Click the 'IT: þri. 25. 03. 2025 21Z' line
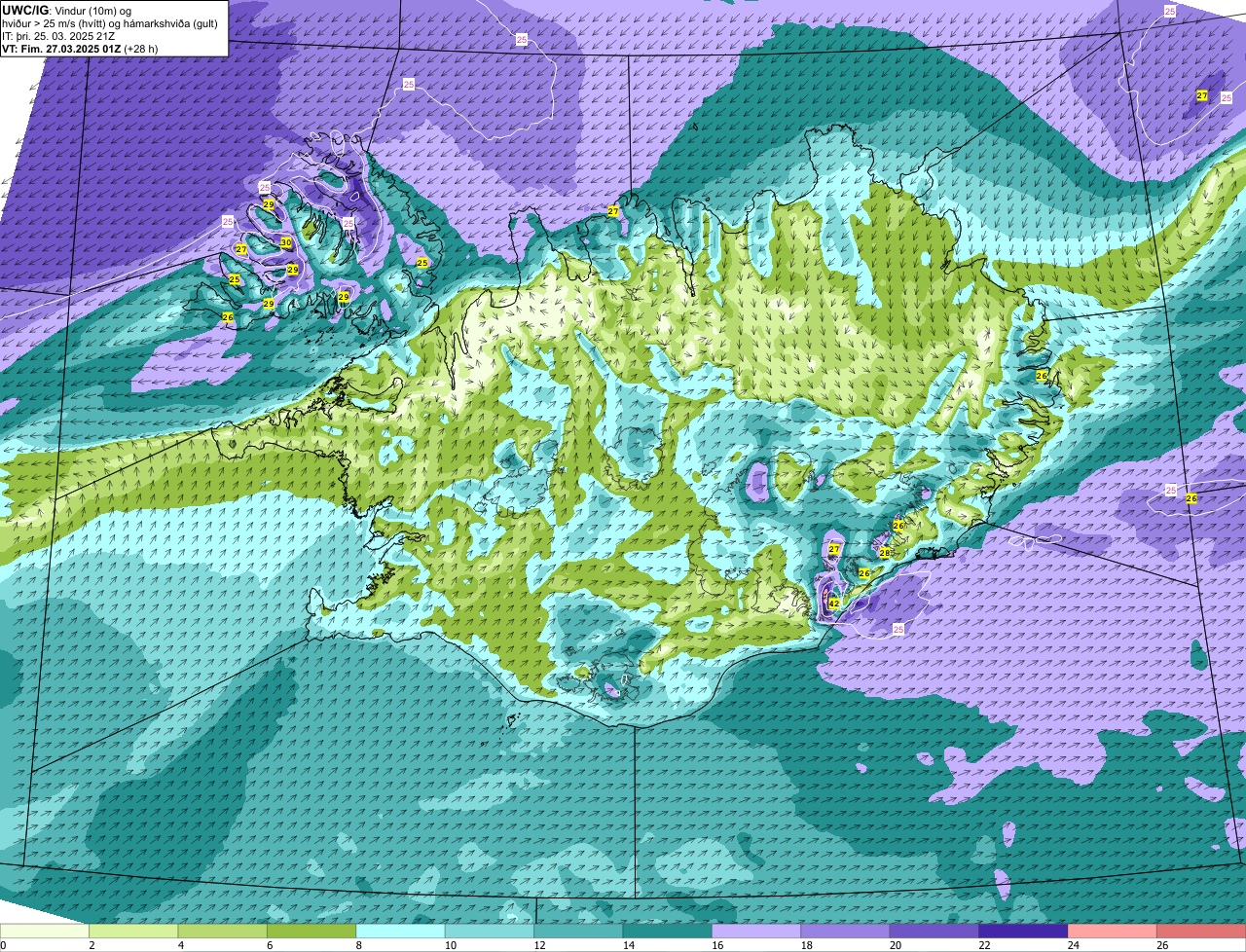The height and width of the screenshot is (952, 1246). point(58,36)
